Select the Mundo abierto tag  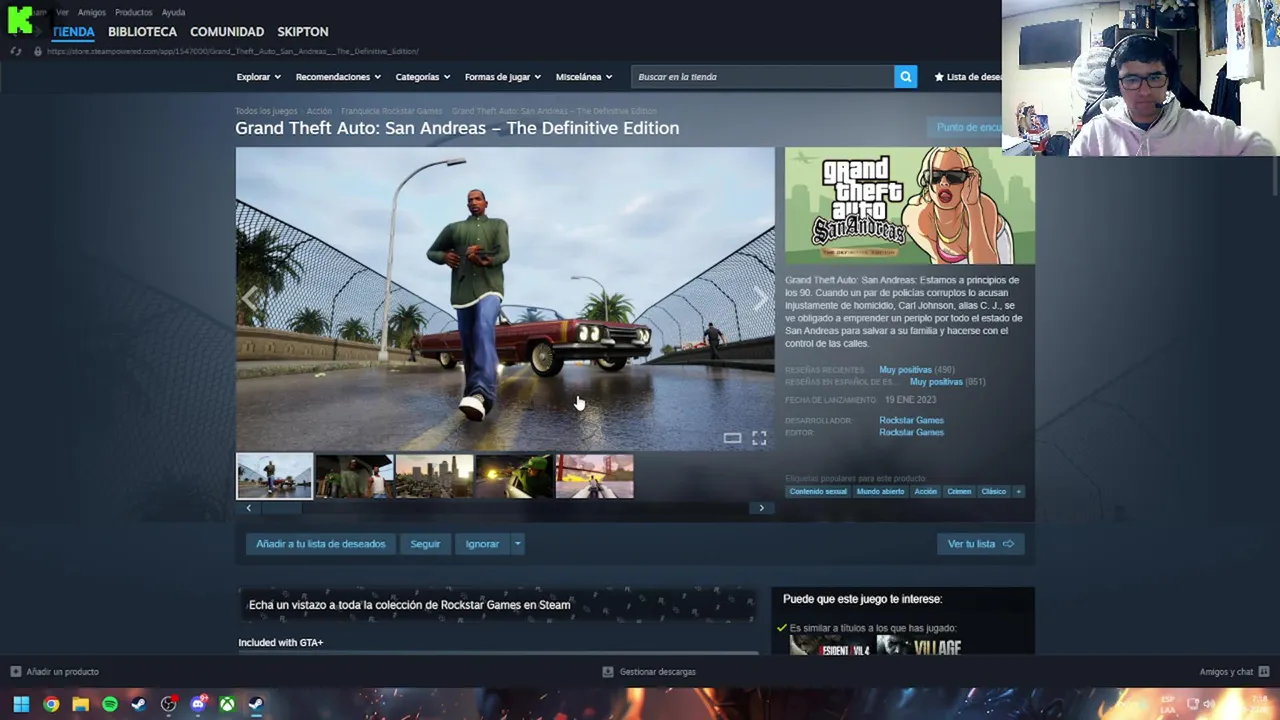tap(880, 491)
